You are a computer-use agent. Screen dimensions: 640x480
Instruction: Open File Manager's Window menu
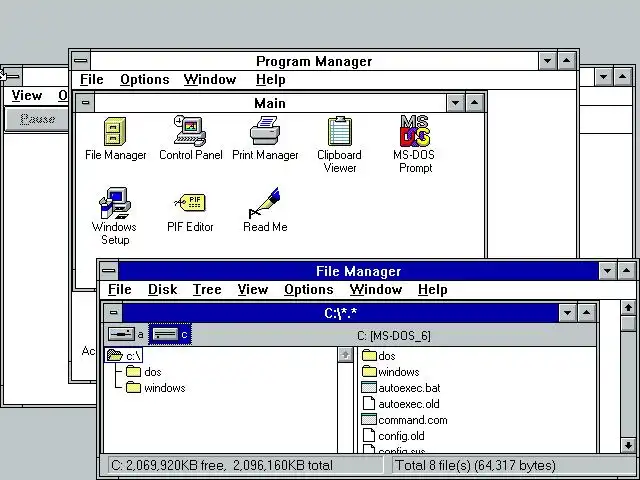pyautogui.click(x=376, y=289)
